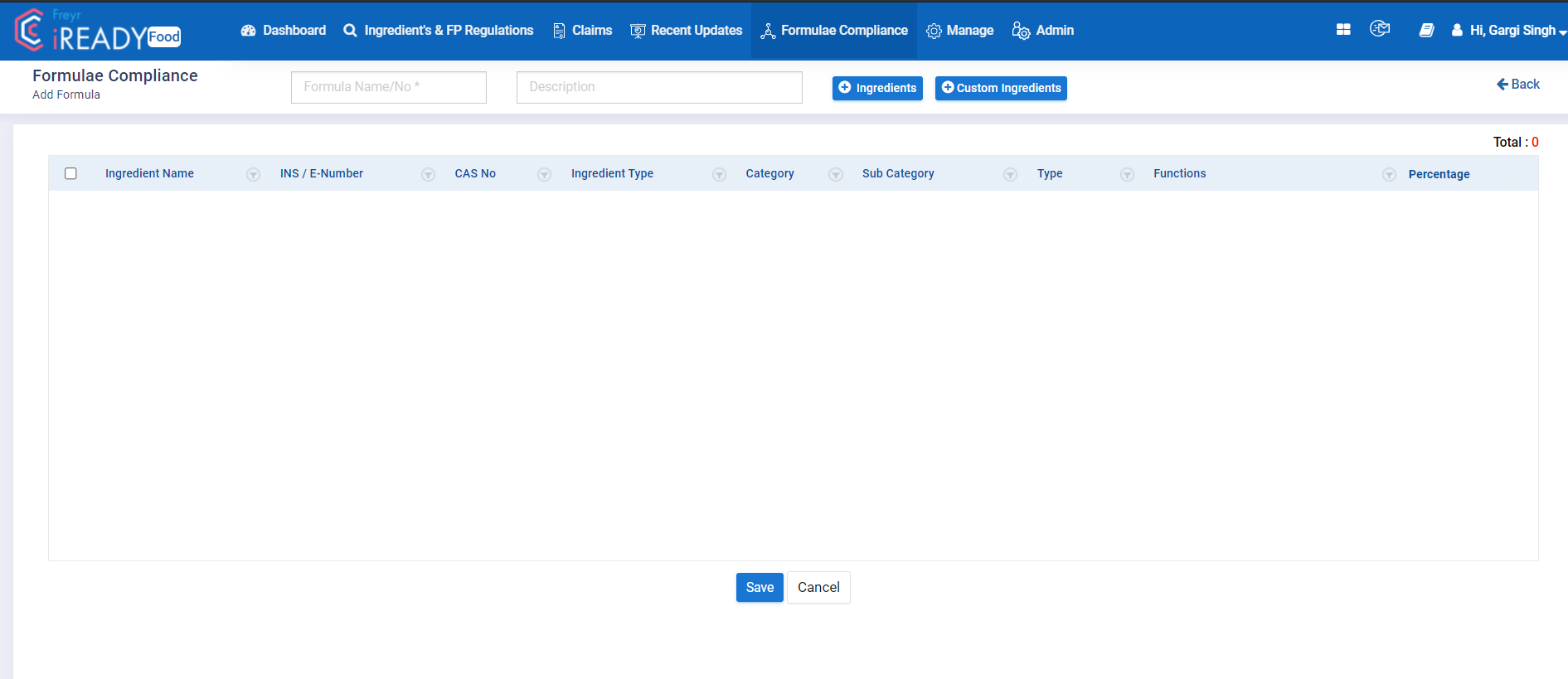
Task: Open filter for INS / E-Number column
Action: (x=428, y=174)
